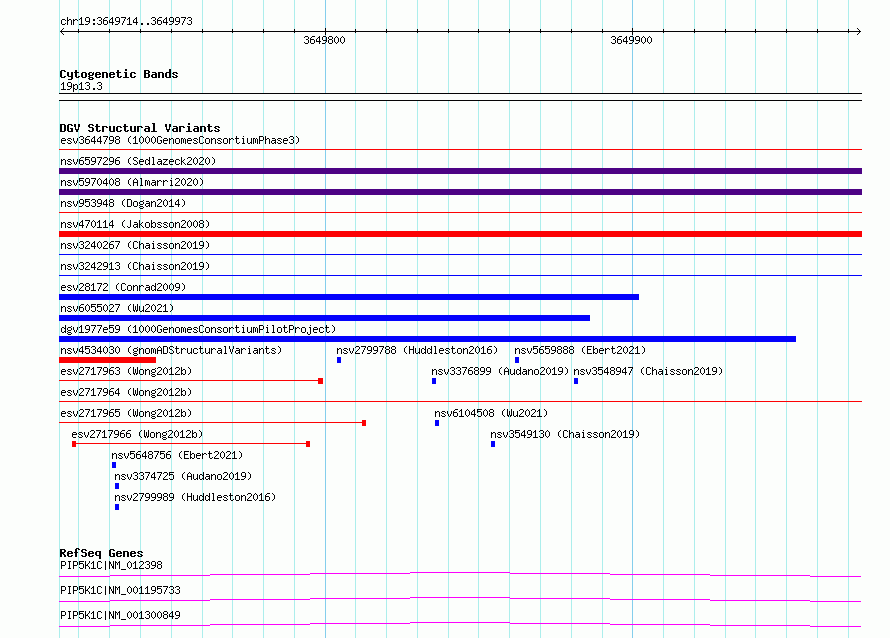Image resolution: width=890 pixels, height=638 pixels.
Task: Open variant nsv3376899 (Audano2019) label
Action: click(500, 371)
